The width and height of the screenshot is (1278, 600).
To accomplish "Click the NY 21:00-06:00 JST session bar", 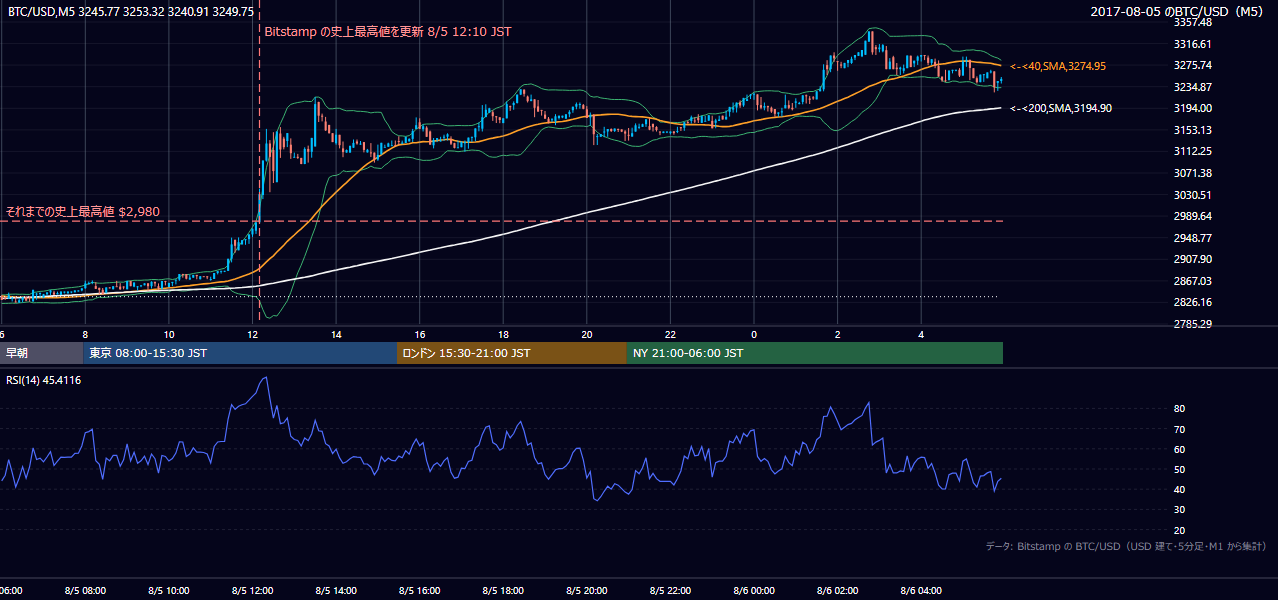I will 815,353.
